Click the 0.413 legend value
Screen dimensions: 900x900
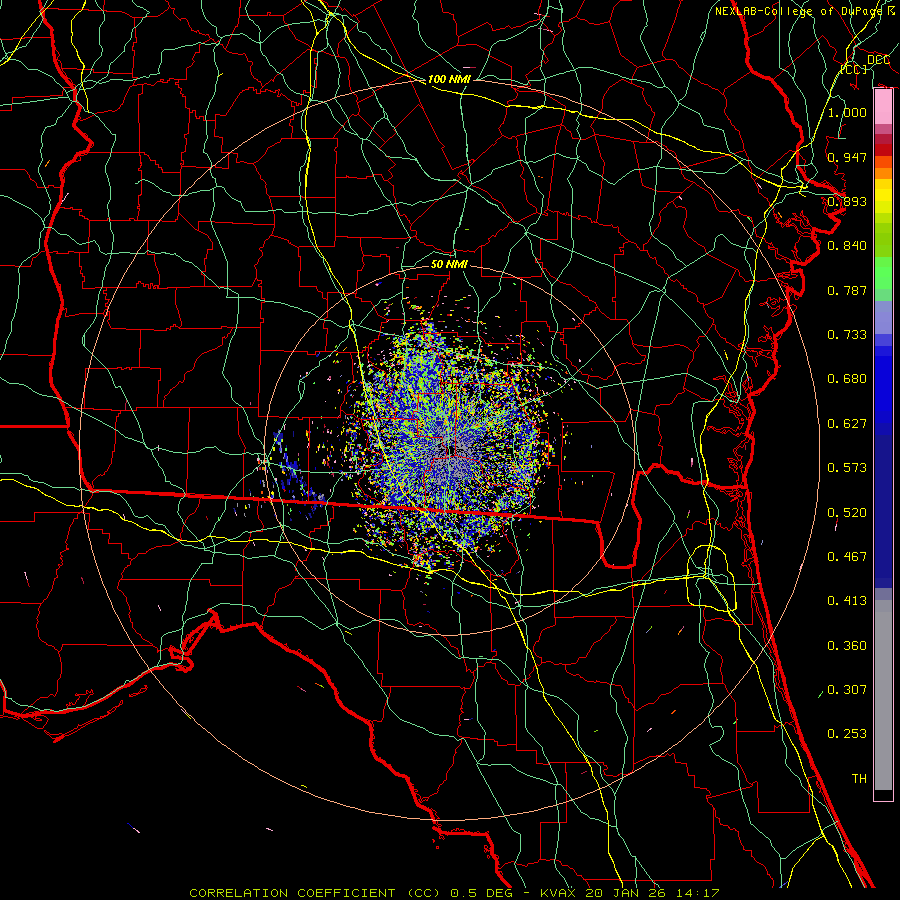point(847,601)
